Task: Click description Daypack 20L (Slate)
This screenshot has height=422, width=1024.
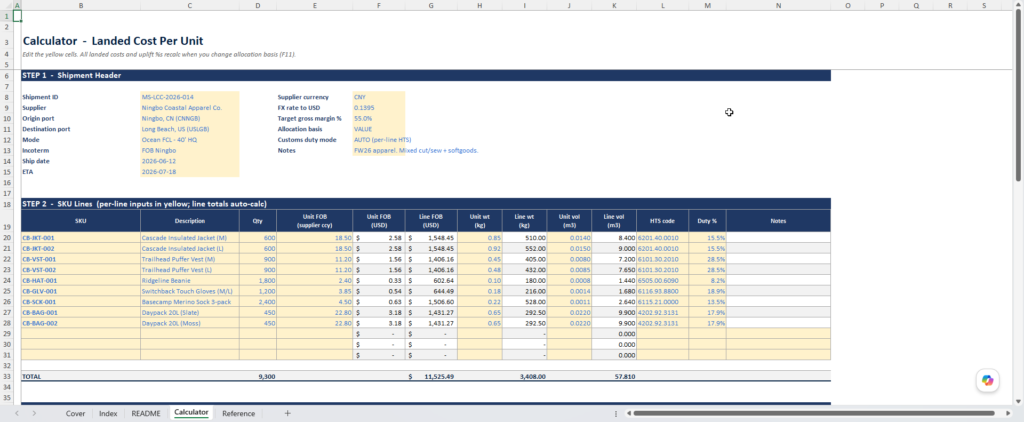Action: coord(190,313)
